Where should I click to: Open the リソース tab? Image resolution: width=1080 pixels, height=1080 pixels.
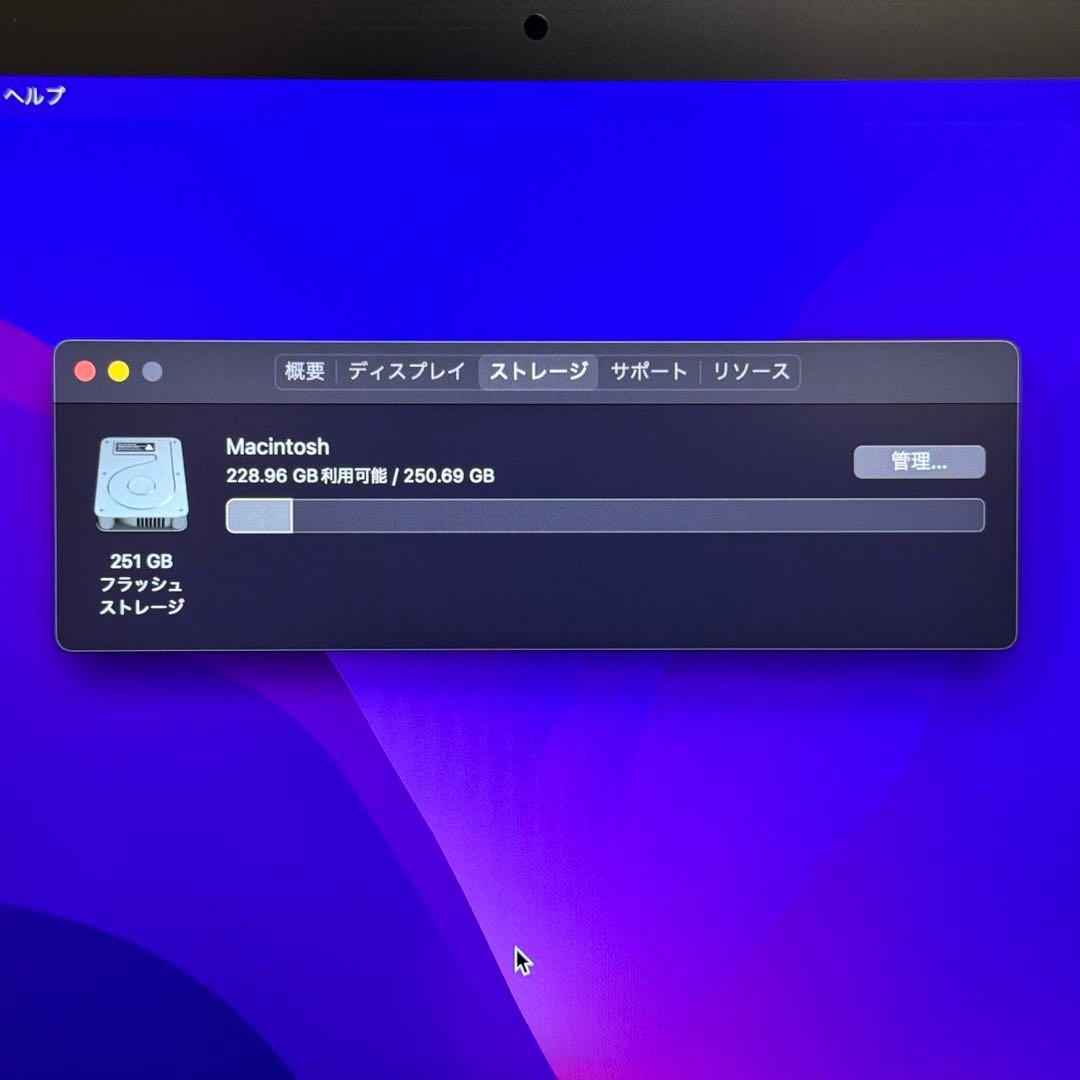click(750, 371)
